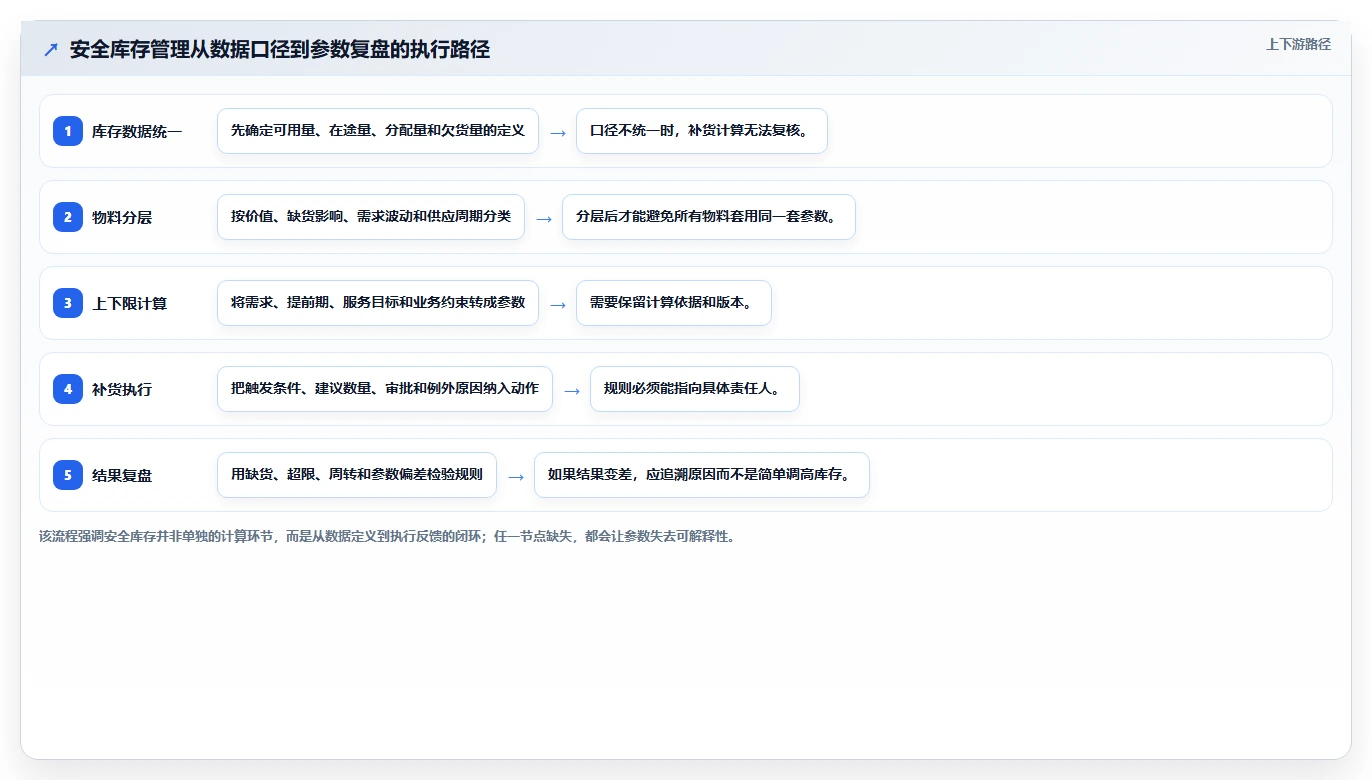Viewport: 1372px width, 780px height.
Task: Open the box 规则必须能指向具体责任人。
Action: (x=695, y=389)
